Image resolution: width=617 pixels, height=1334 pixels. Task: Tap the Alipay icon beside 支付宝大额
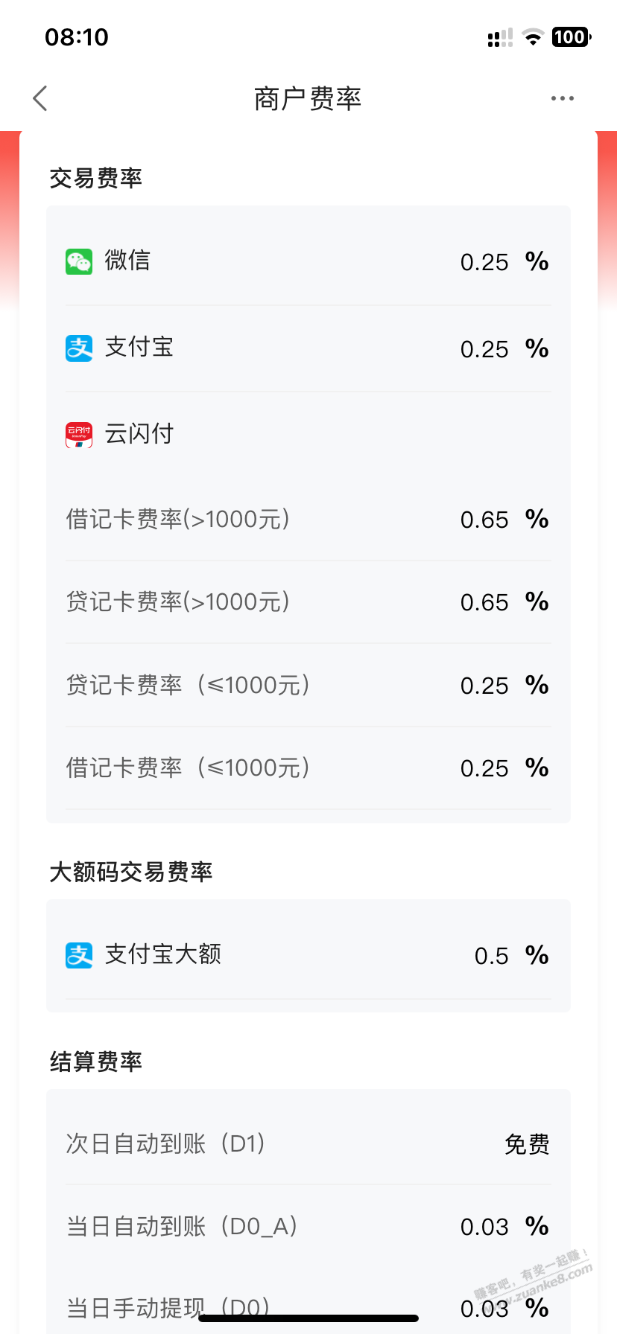79,955
